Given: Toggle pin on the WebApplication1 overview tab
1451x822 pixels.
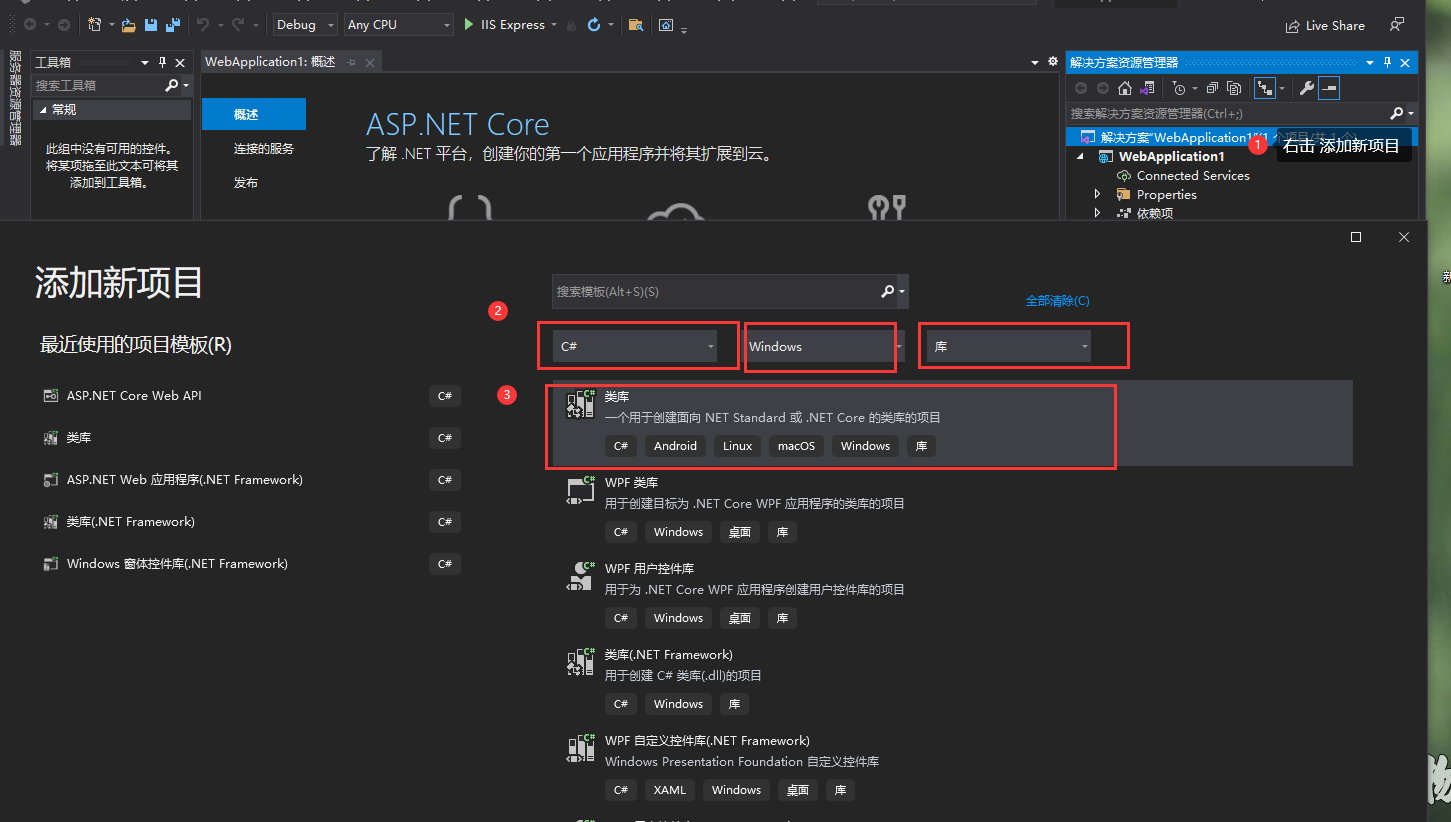Looking at the screenshot, I should pos(352,62).
